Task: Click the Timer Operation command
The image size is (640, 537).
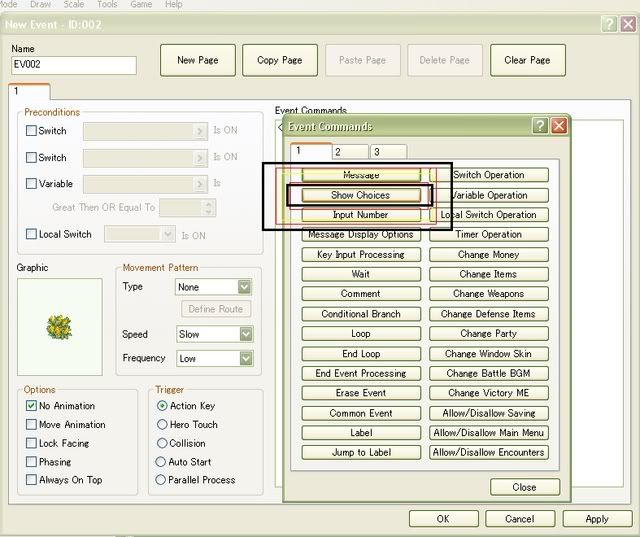Action: [489, 235]
